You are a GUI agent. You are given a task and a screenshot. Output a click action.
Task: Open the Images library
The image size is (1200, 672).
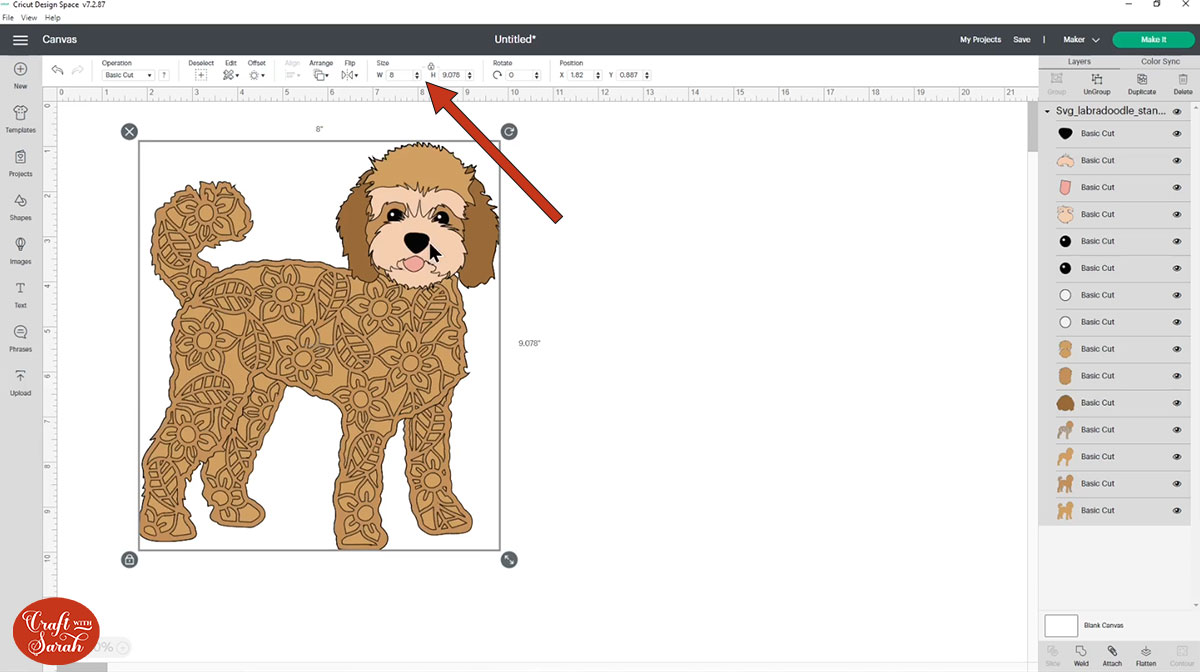(20, 249)
